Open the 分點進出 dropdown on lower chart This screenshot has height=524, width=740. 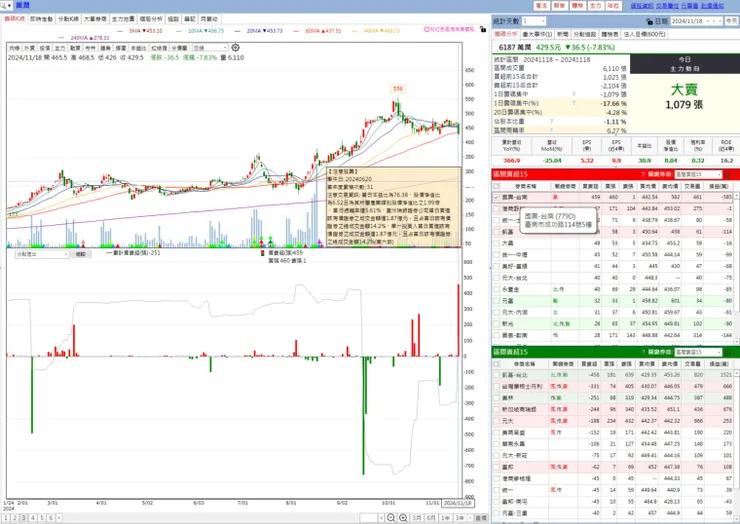pyautogui.click(x=42, y=254)
